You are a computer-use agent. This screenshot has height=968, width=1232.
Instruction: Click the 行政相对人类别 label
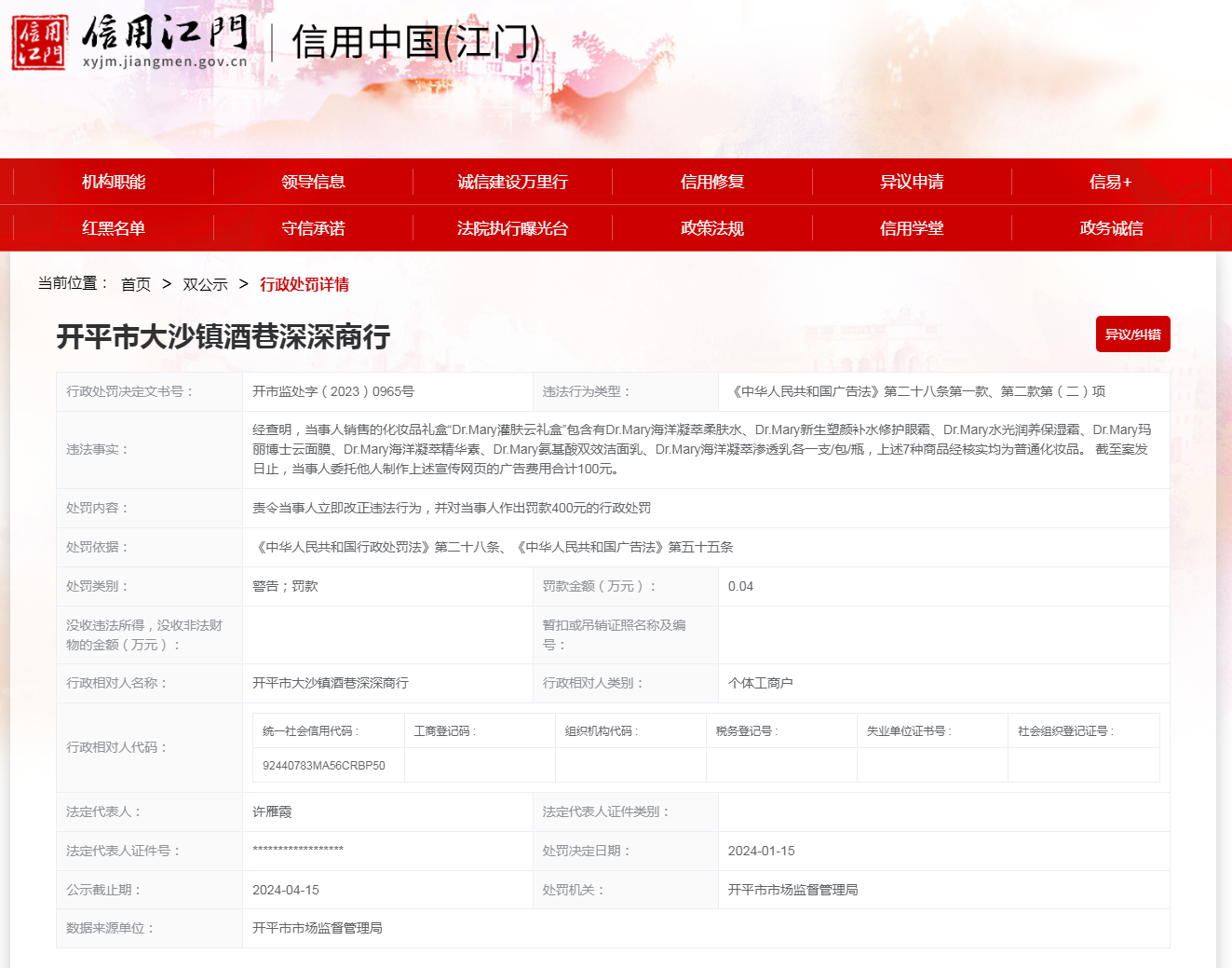pyautogui.click(x=594, y=683)
